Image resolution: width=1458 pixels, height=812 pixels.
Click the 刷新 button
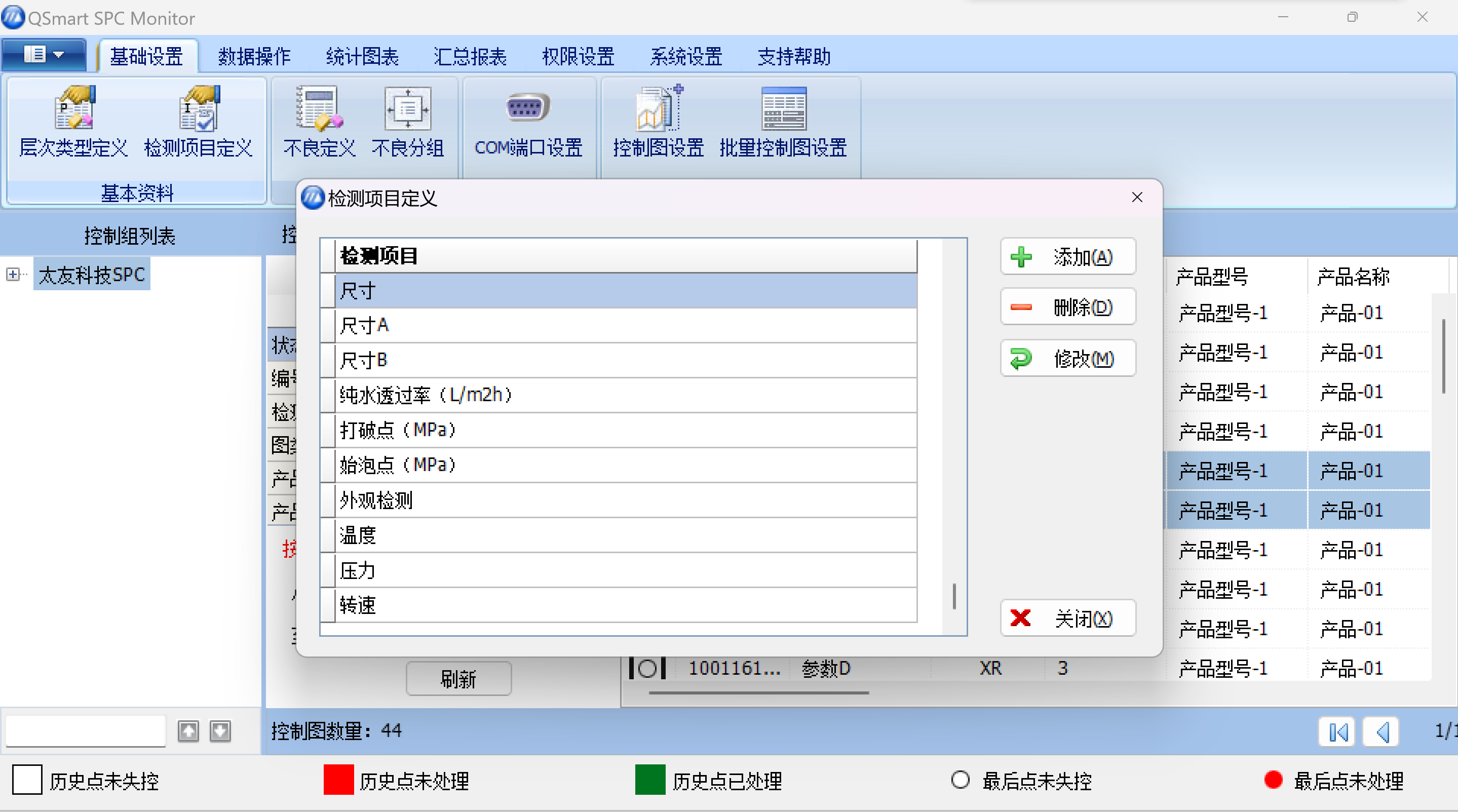tap(458, 678)
